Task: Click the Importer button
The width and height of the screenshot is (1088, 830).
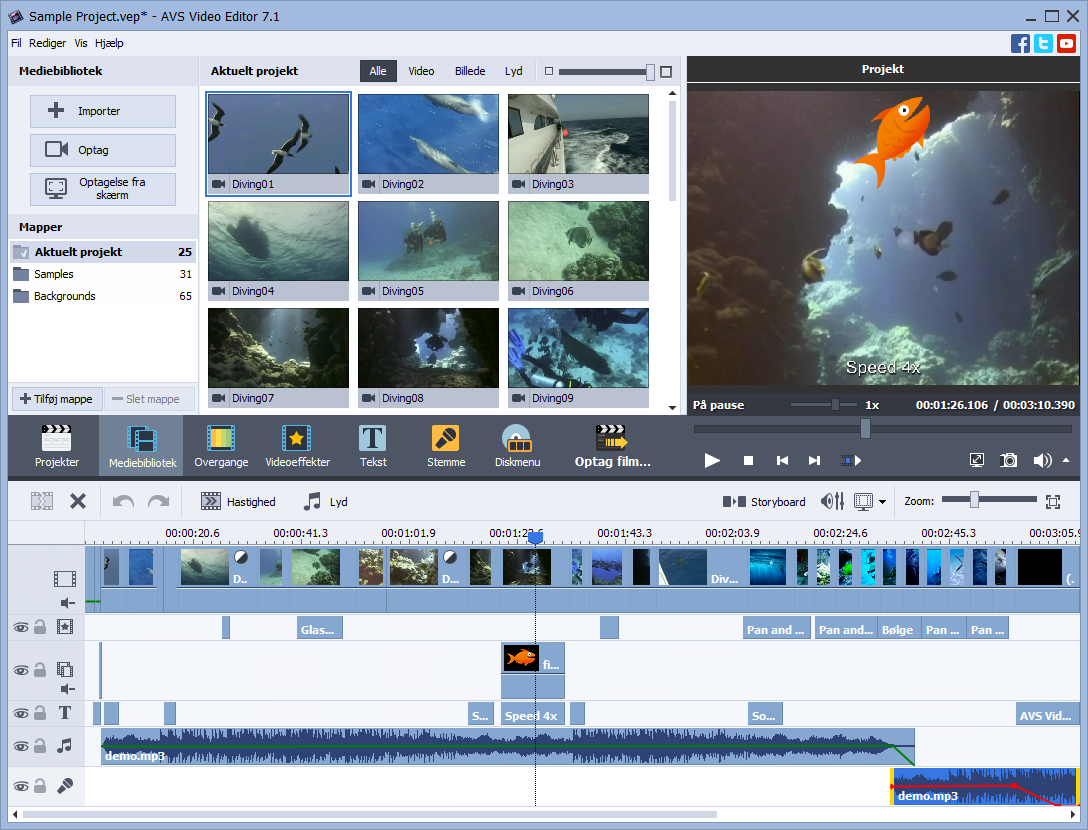Action: pyautogui.click(x=102, y=111)
